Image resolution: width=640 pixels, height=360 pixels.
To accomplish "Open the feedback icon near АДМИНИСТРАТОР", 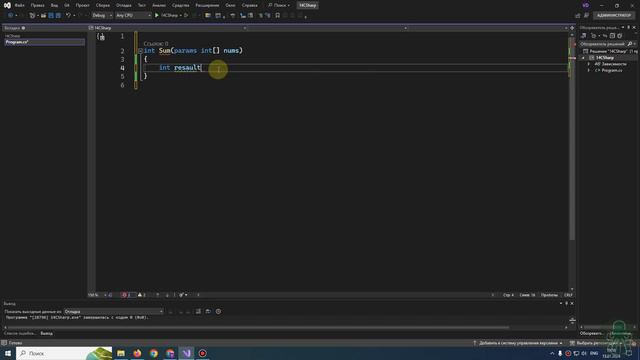I will 587,16.
